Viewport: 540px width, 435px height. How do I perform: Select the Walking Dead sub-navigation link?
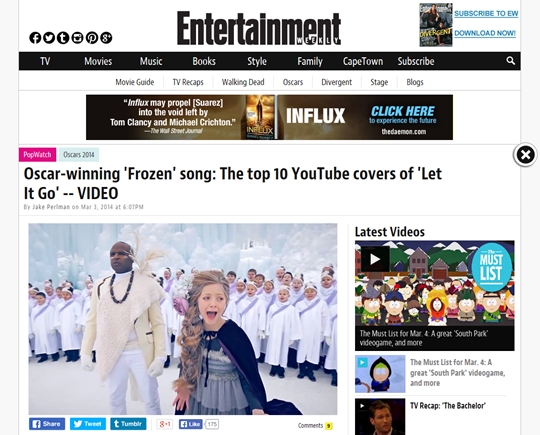point(243,82)
